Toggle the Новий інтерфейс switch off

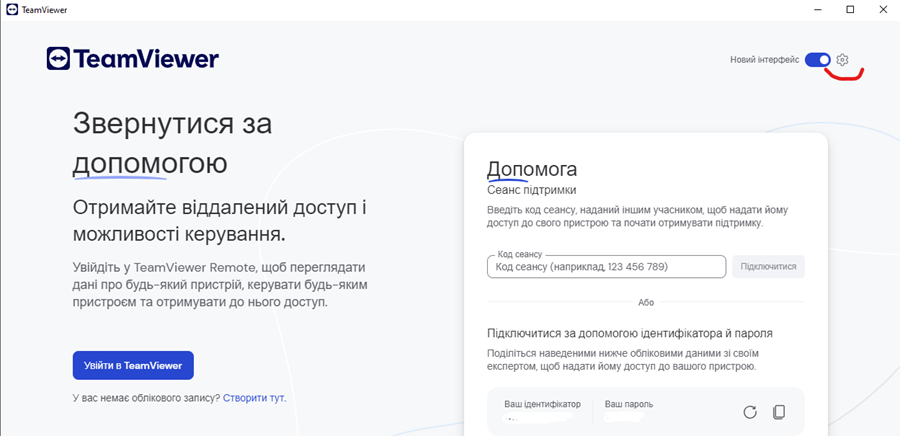(818, 60)
